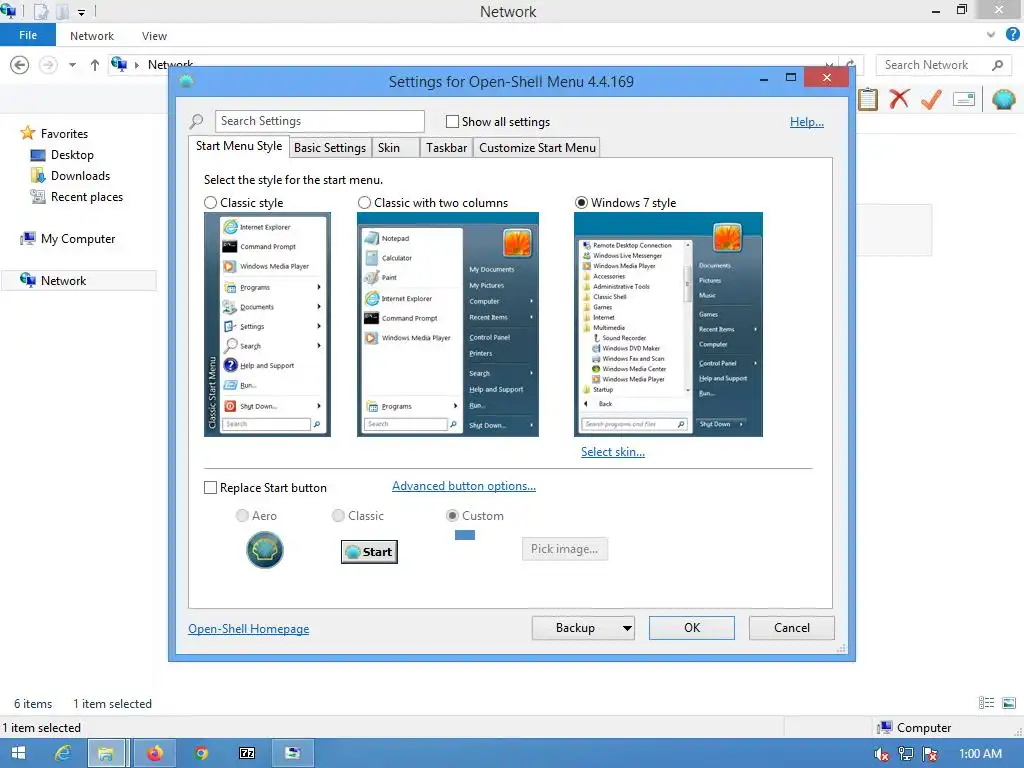This screenshot has height=768, width=1024.
Task: Click the Help... link
Action: coord(807,121)
